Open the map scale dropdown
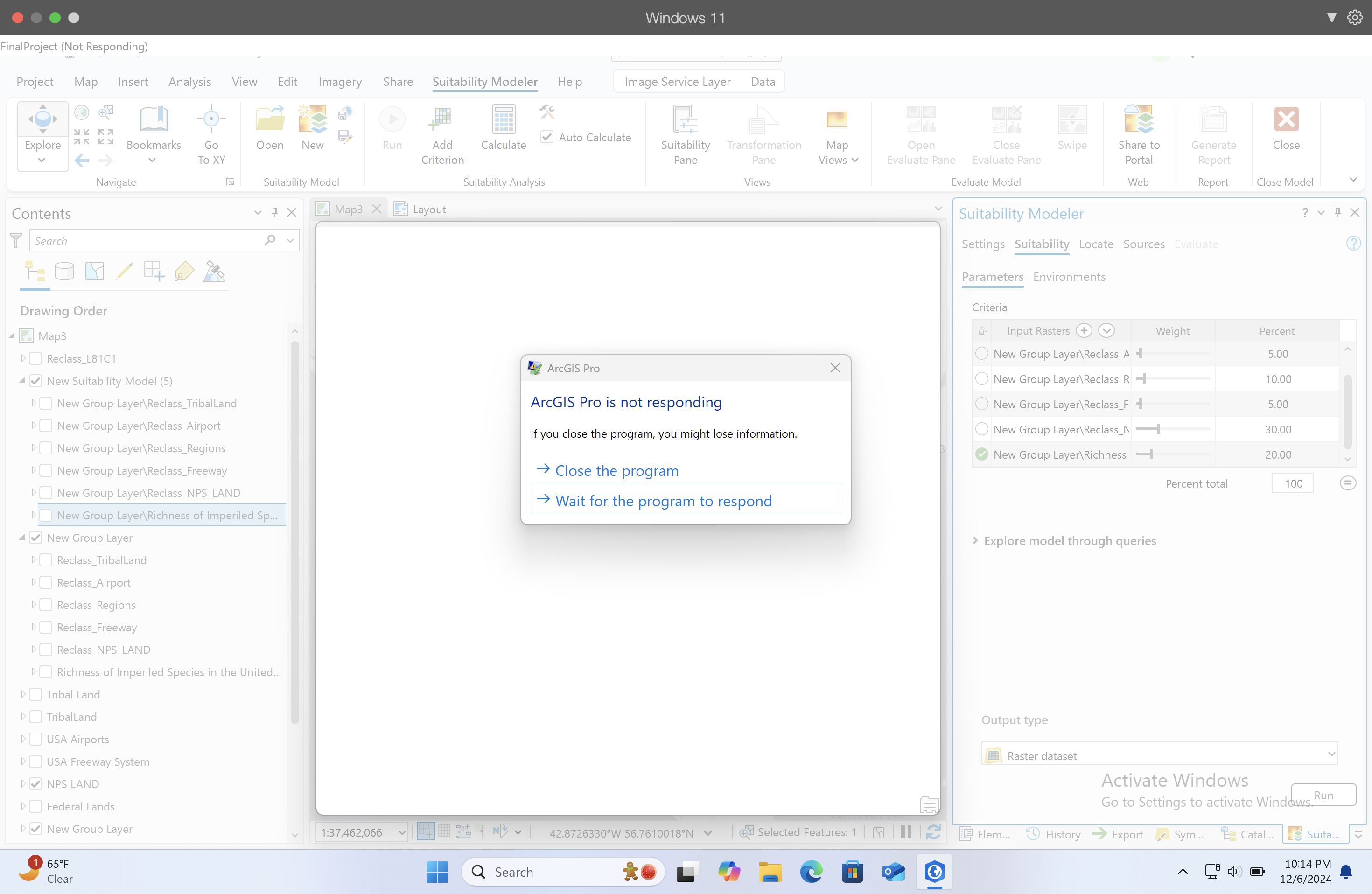 [402, 832]
